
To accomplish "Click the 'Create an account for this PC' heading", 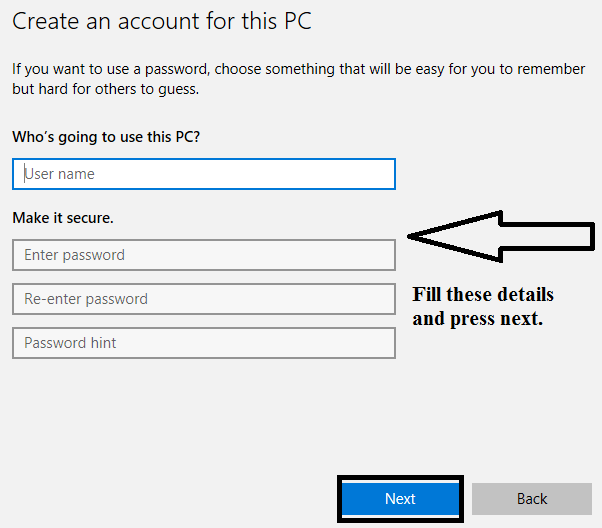I will 162,21.
